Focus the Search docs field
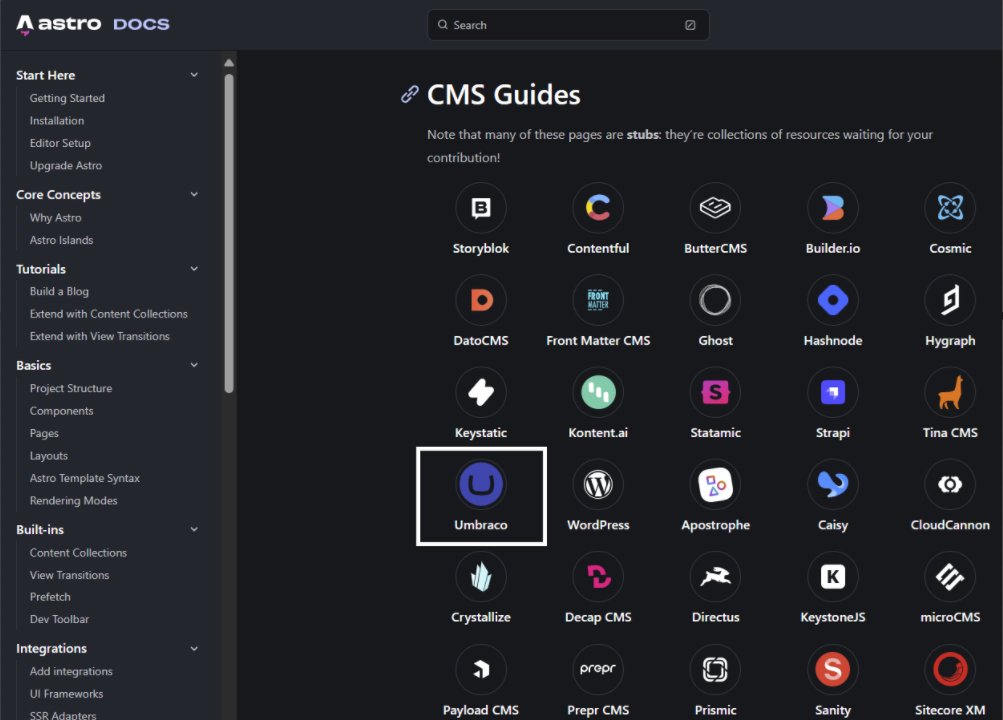The height and width of the screenshot is (720, 1003). [x=568, y=25]
